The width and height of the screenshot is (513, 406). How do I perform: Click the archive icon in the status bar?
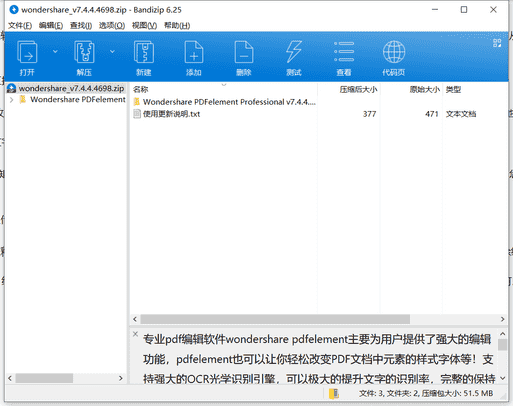click(333, 394)
